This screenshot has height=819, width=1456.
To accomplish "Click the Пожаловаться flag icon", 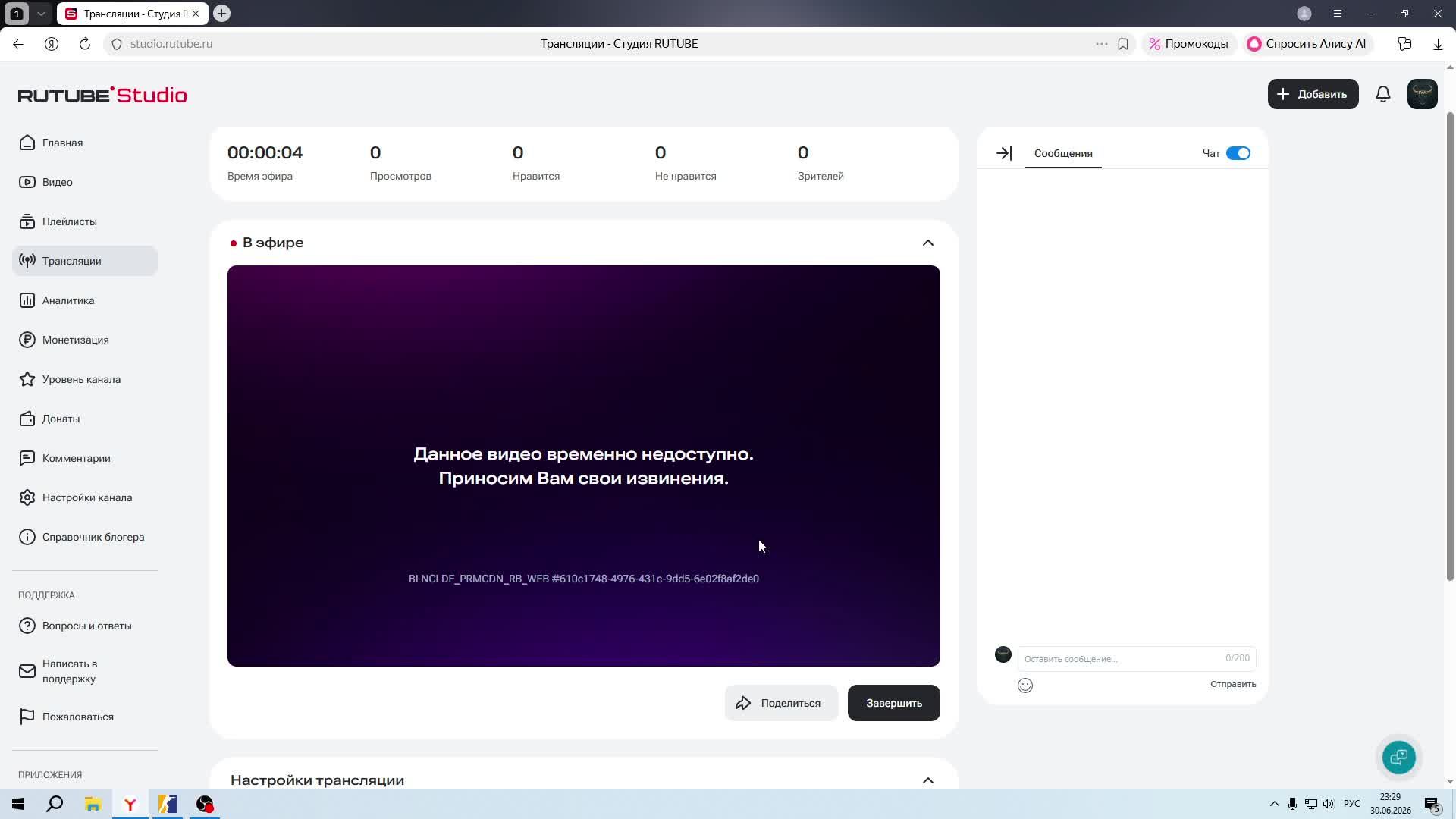I will tap(27, 717).
